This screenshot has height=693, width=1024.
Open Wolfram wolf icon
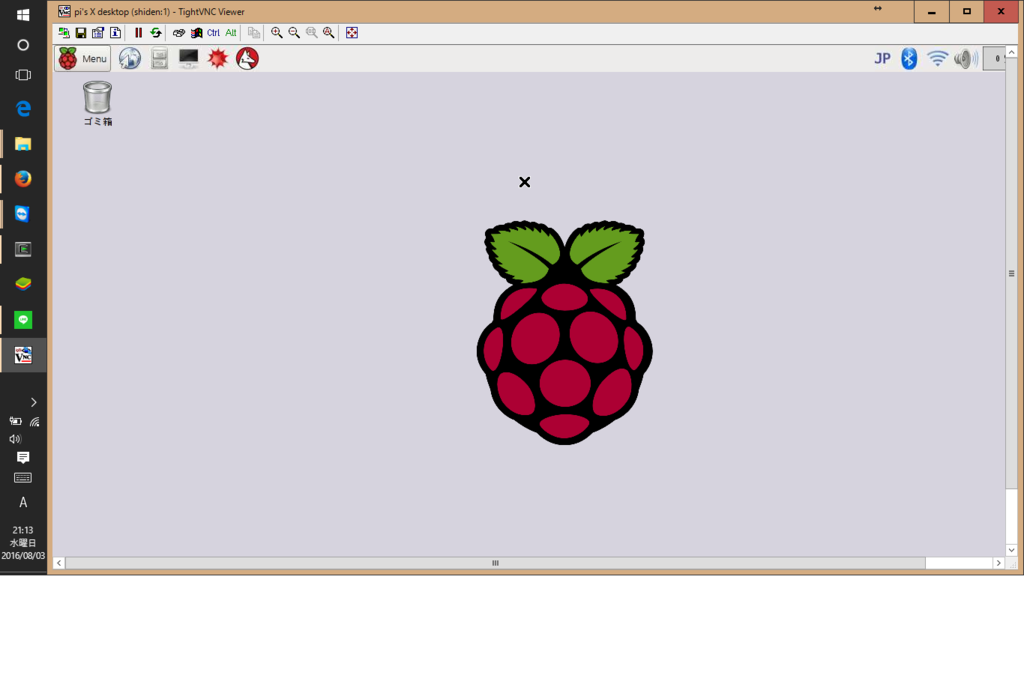tap(247, 59)
